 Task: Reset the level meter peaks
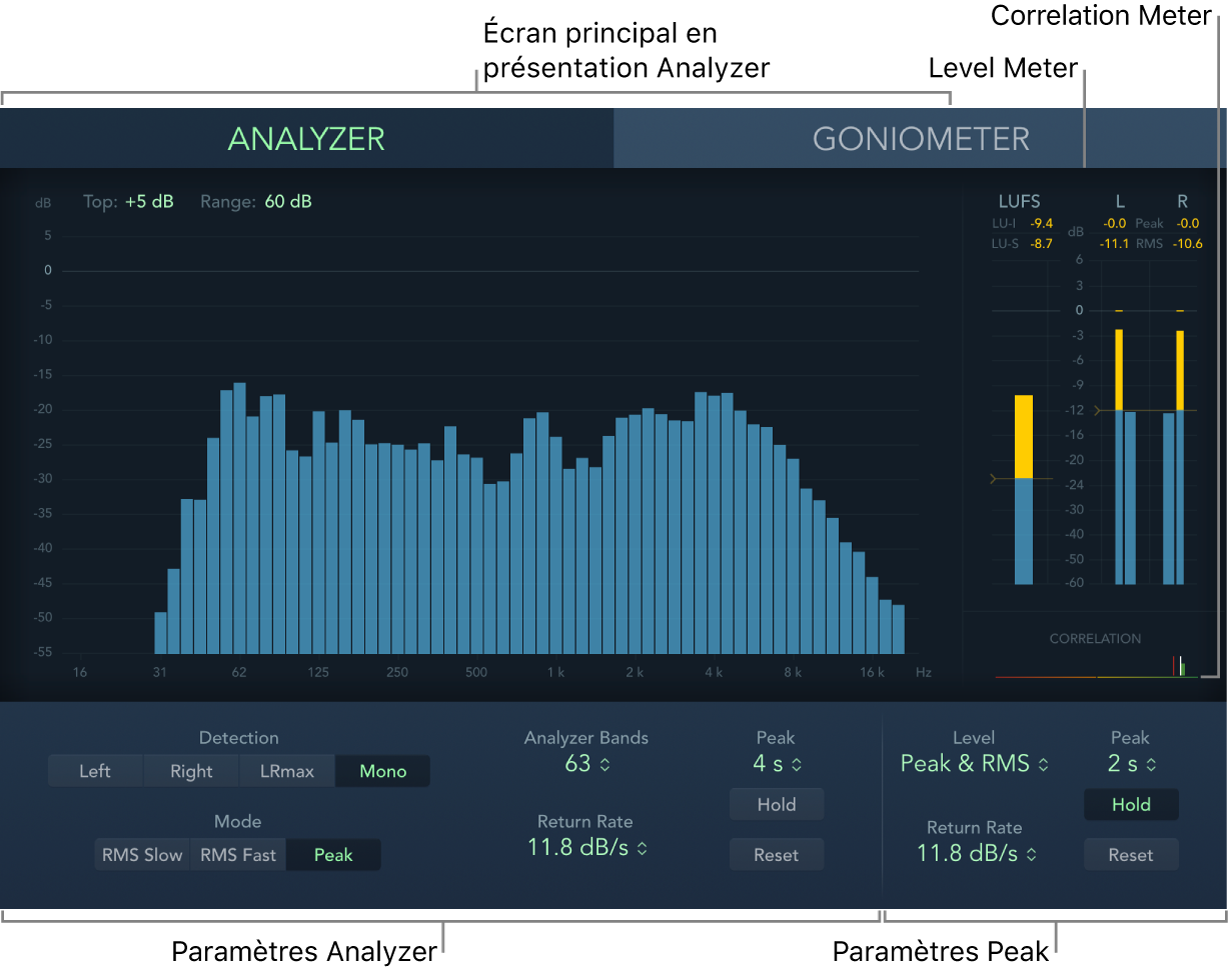click(x=1131, y=854)
